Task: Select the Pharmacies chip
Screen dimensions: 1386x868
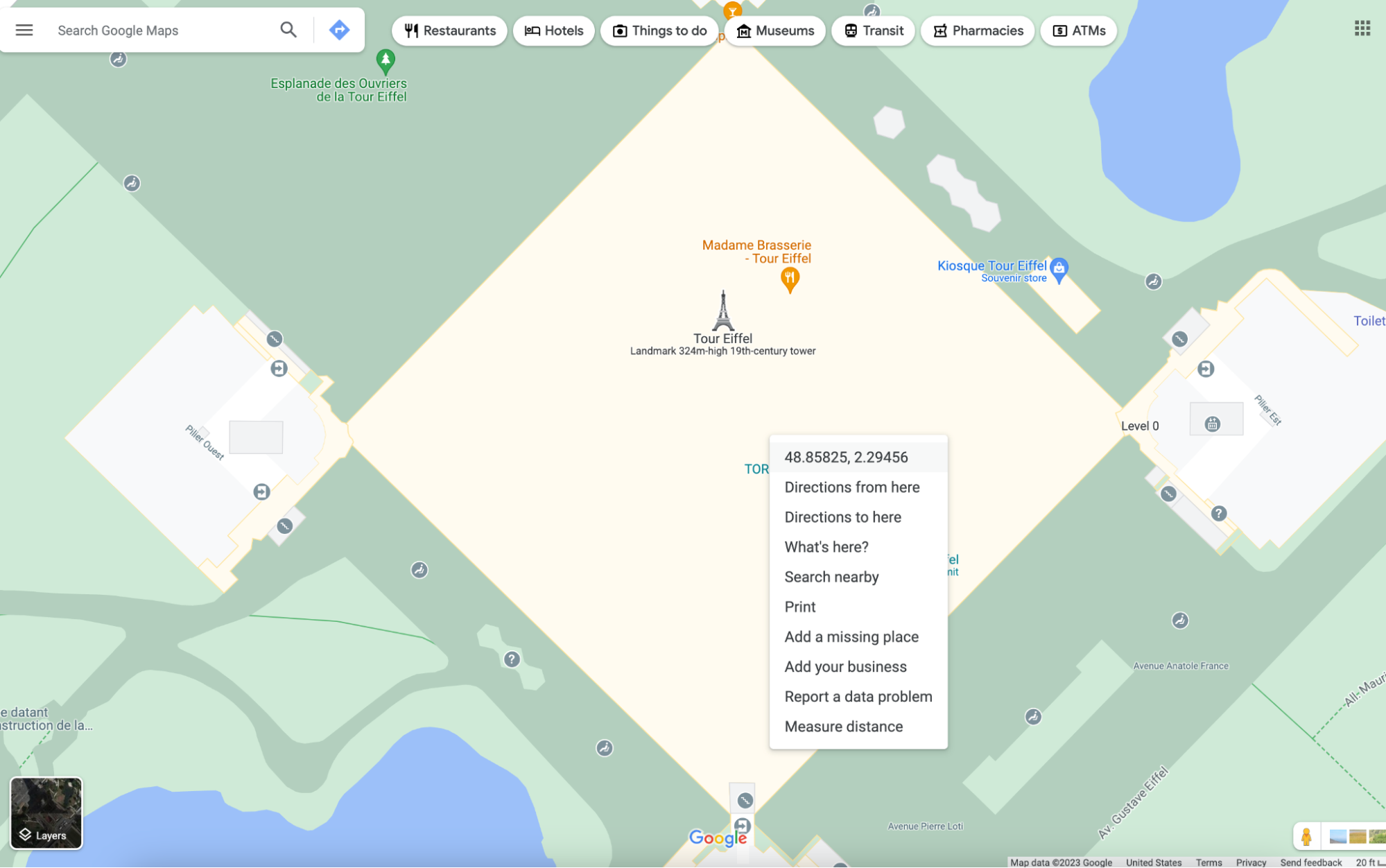Action: click(x=978, y=31)
